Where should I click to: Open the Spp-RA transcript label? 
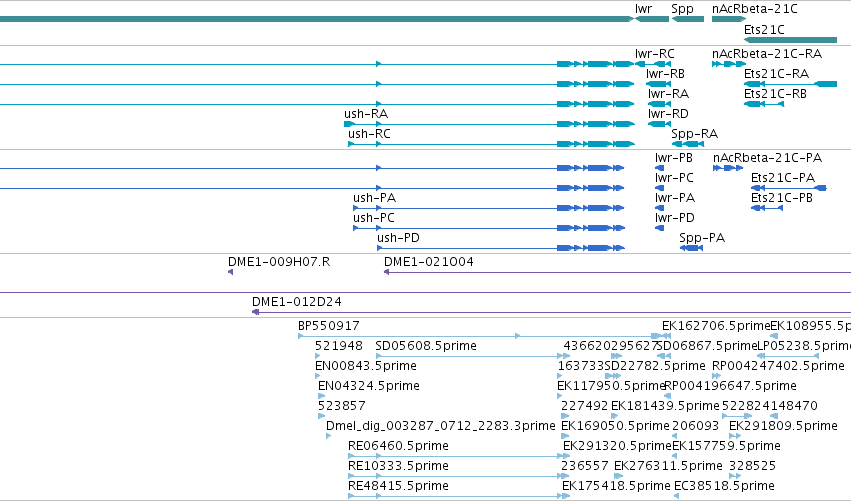click(695, 134)
